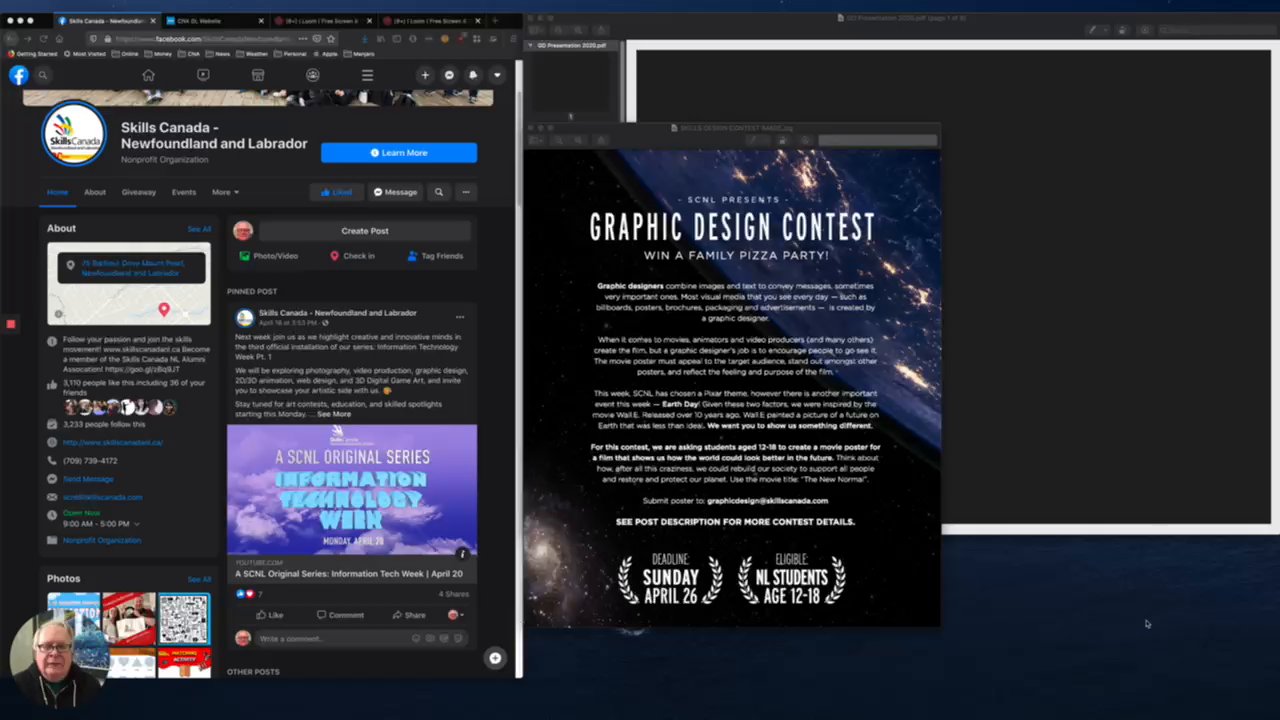Image resolution: width=1280 pixels, height=720 pixels.
Task: Click See All in the About section
Action: click(x=199, y=229)
